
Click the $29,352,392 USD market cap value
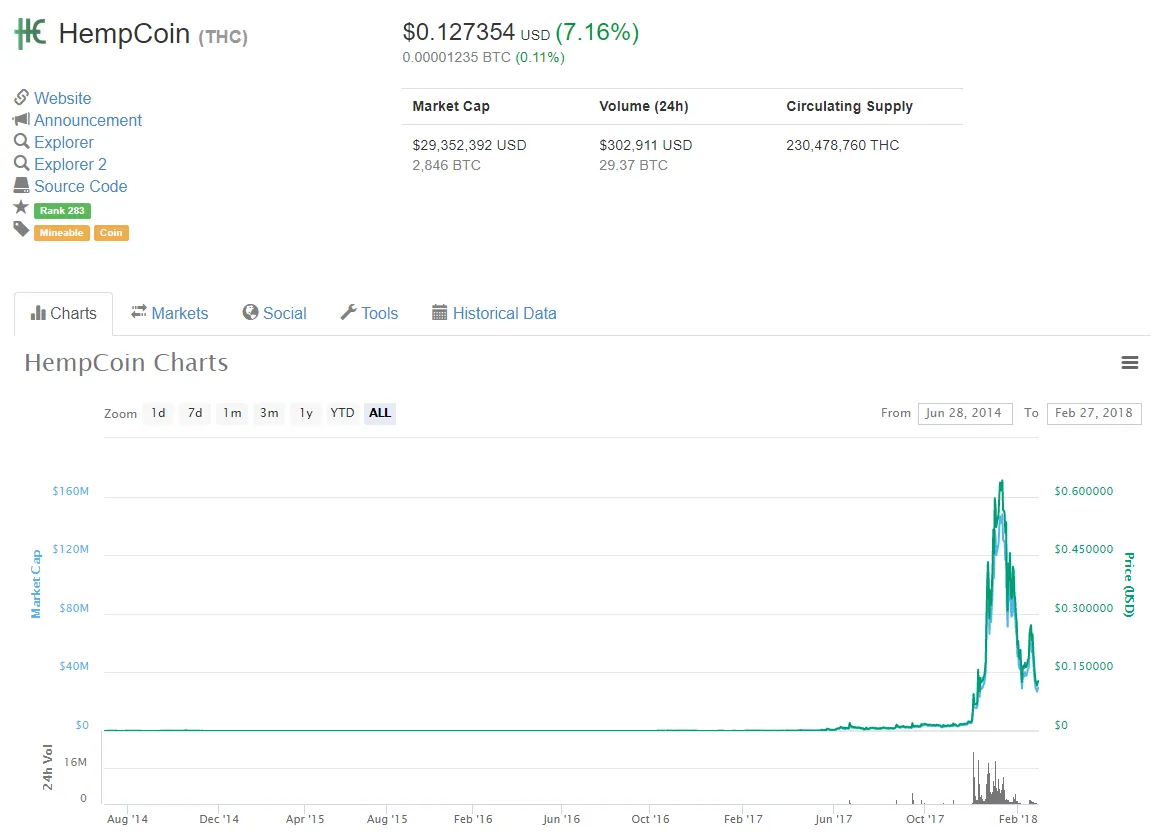pyautogui.click(x=470, y=145)
